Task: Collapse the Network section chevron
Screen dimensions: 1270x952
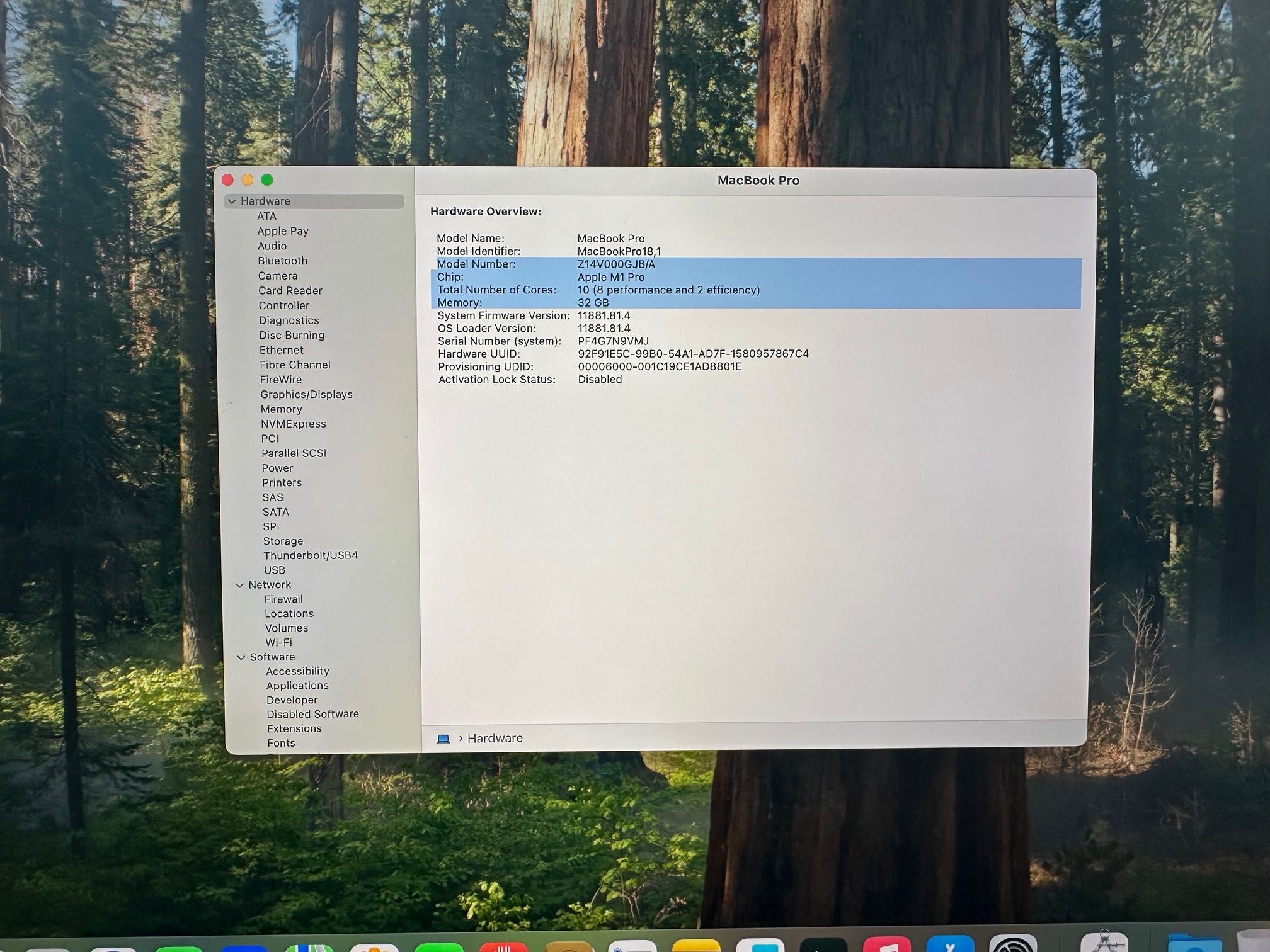Action: (x=239, y=586)
